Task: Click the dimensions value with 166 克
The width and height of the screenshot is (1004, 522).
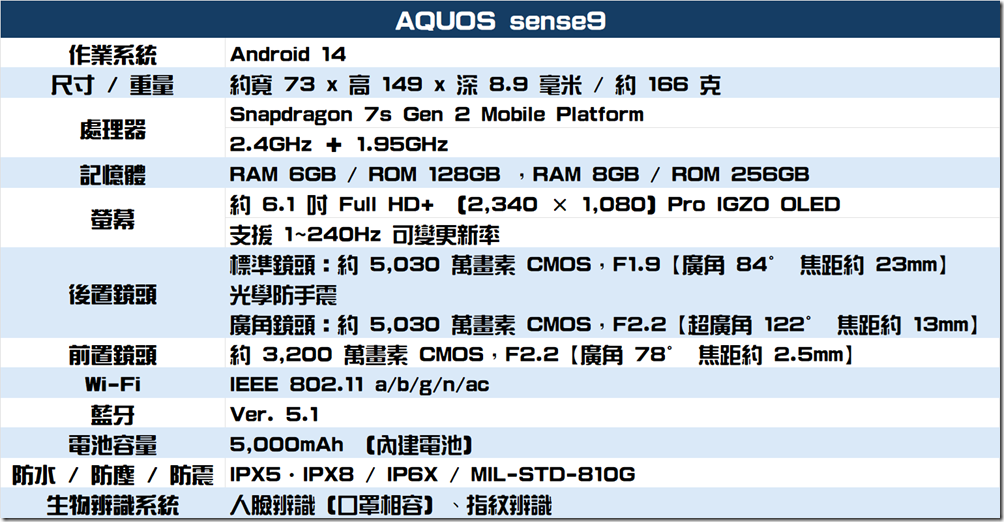Action: click(475, 85)
